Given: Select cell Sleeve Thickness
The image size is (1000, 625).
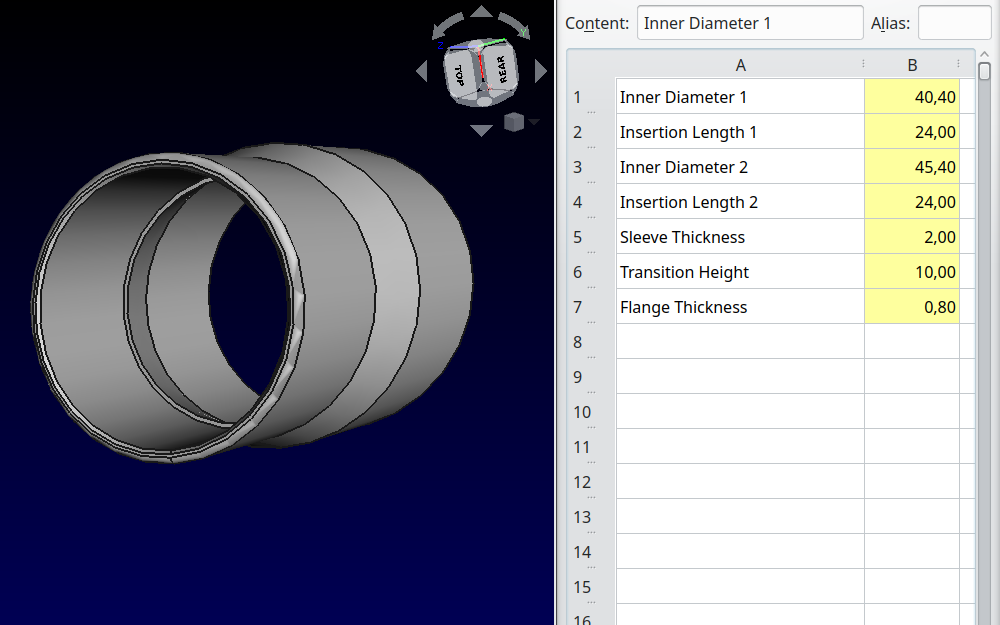Looking at the screenshot, I should click(x=740, y=237).
